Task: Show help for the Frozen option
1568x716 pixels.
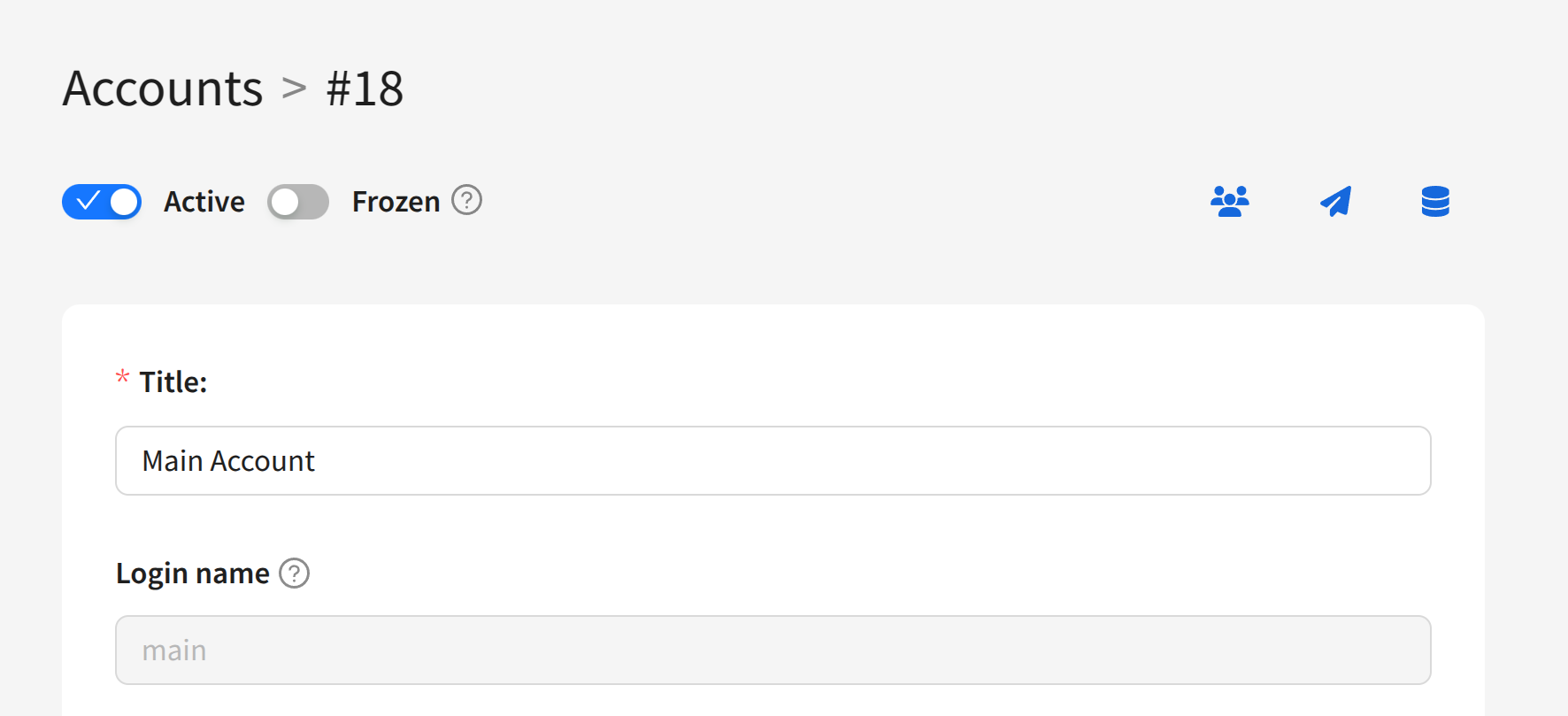Action: (x=467, y=201)
